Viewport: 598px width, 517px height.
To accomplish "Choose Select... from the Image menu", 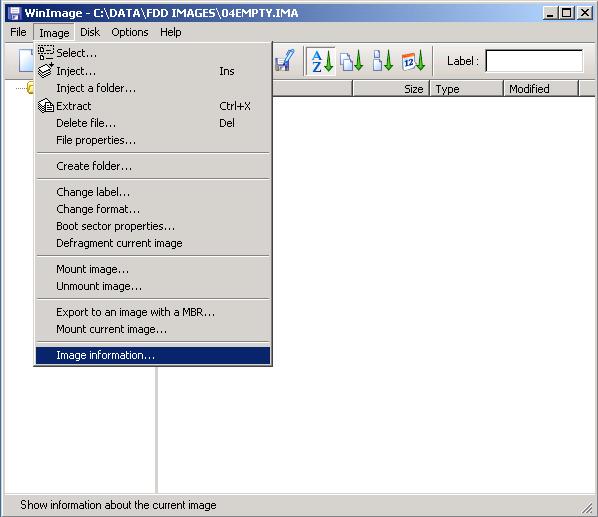I will click(153, 53).
